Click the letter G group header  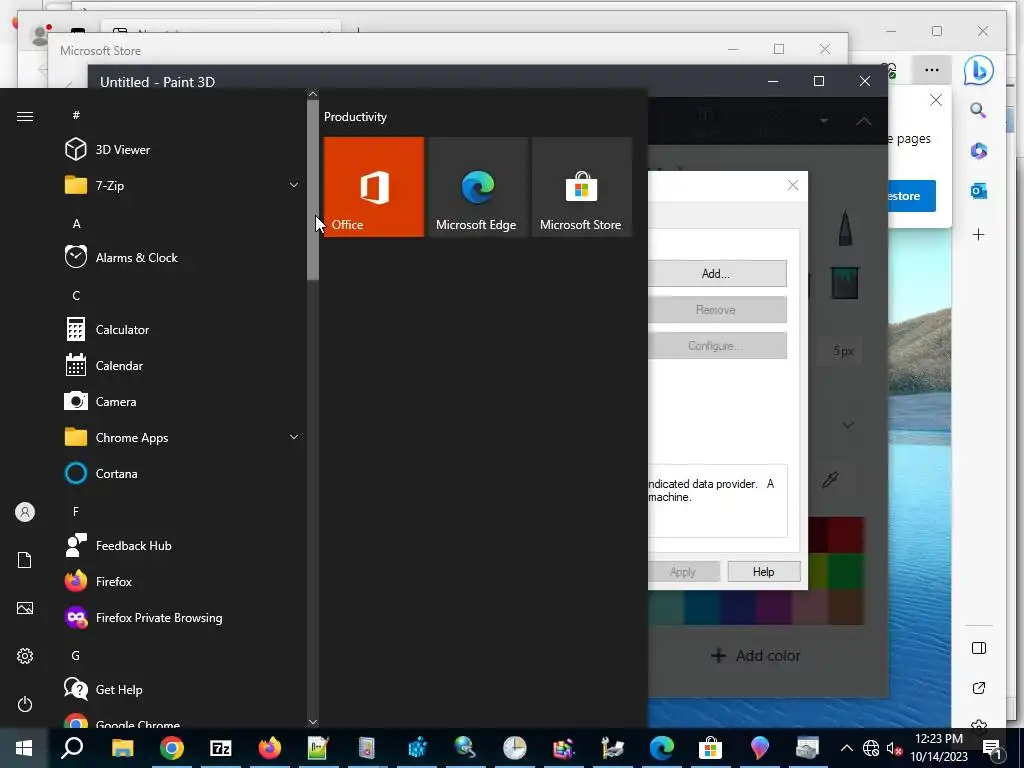click(76, 655)
